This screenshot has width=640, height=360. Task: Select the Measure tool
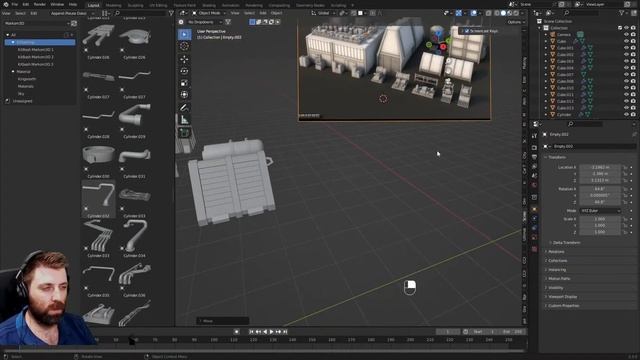click(x=184, y=120)
